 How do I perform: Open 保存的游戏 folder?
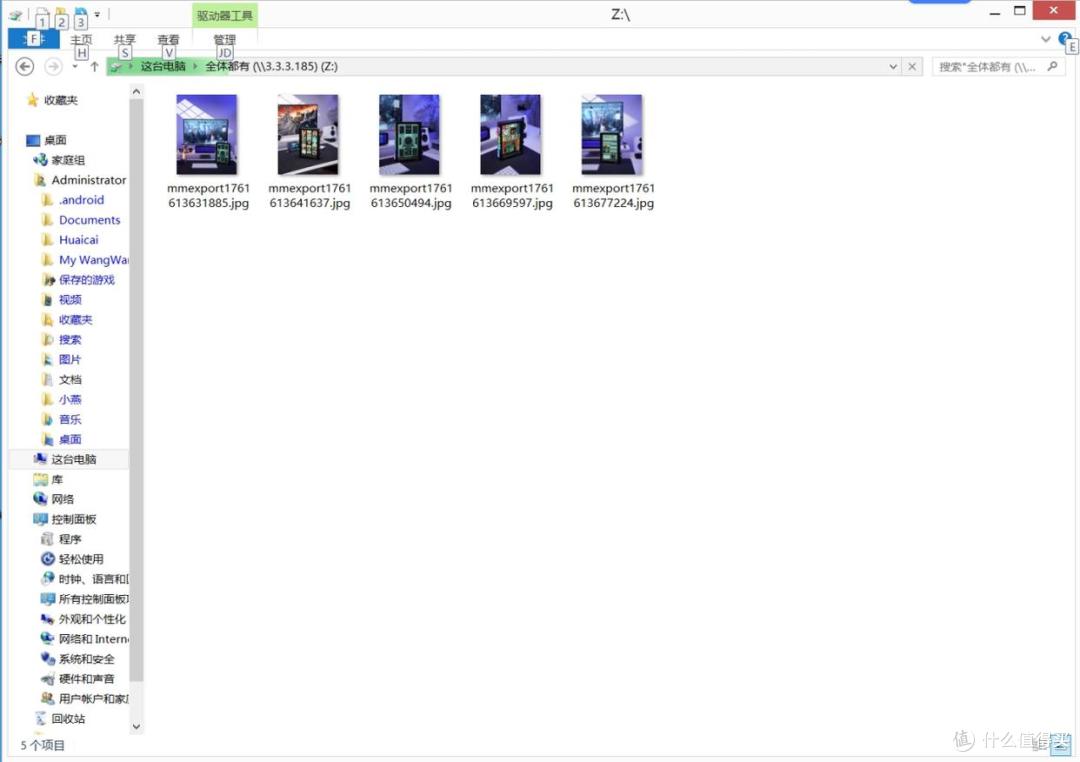79,280
